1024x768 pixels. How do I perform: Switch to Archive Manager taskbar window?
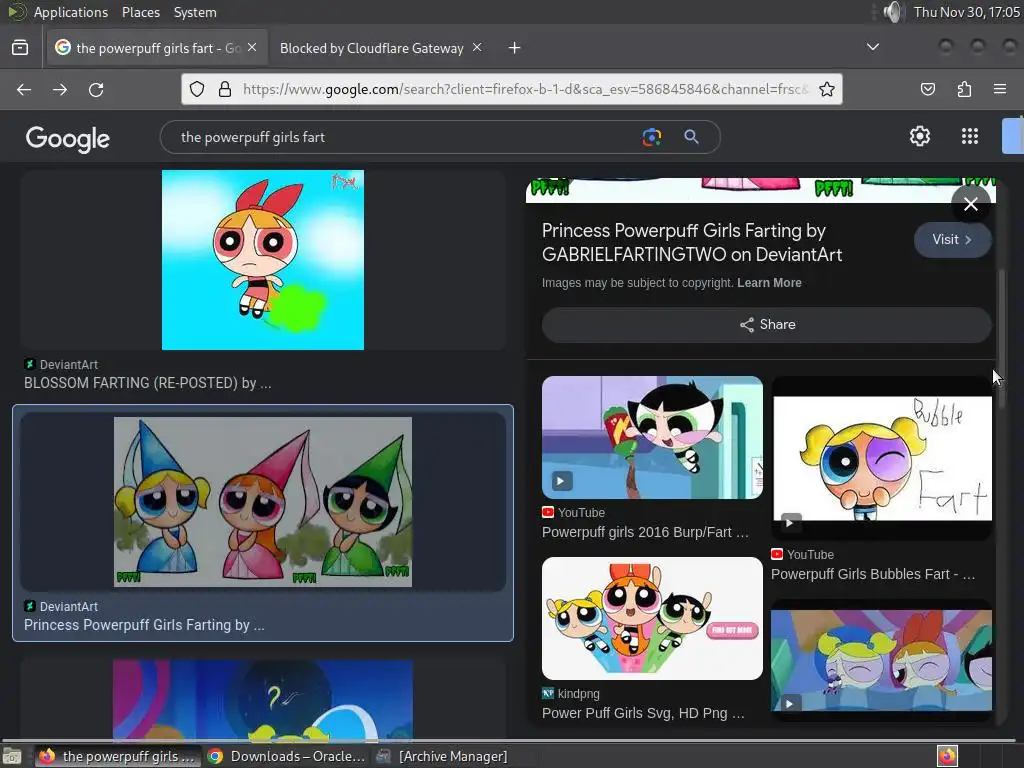[443, 756]
